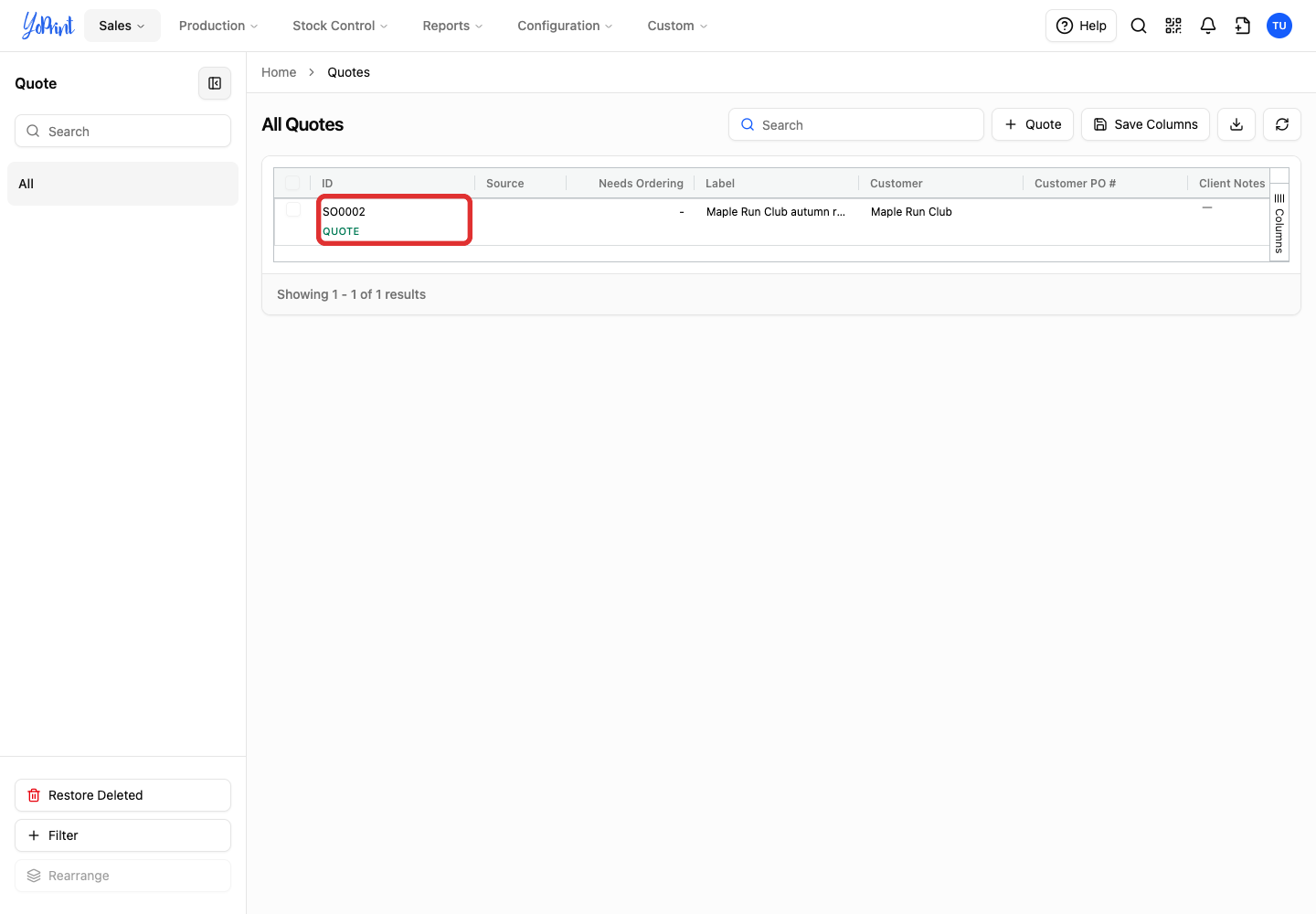Click the document export icon beside the bell
Viewport: 1316px width, 914px height.
click(x=1243, y=26)
